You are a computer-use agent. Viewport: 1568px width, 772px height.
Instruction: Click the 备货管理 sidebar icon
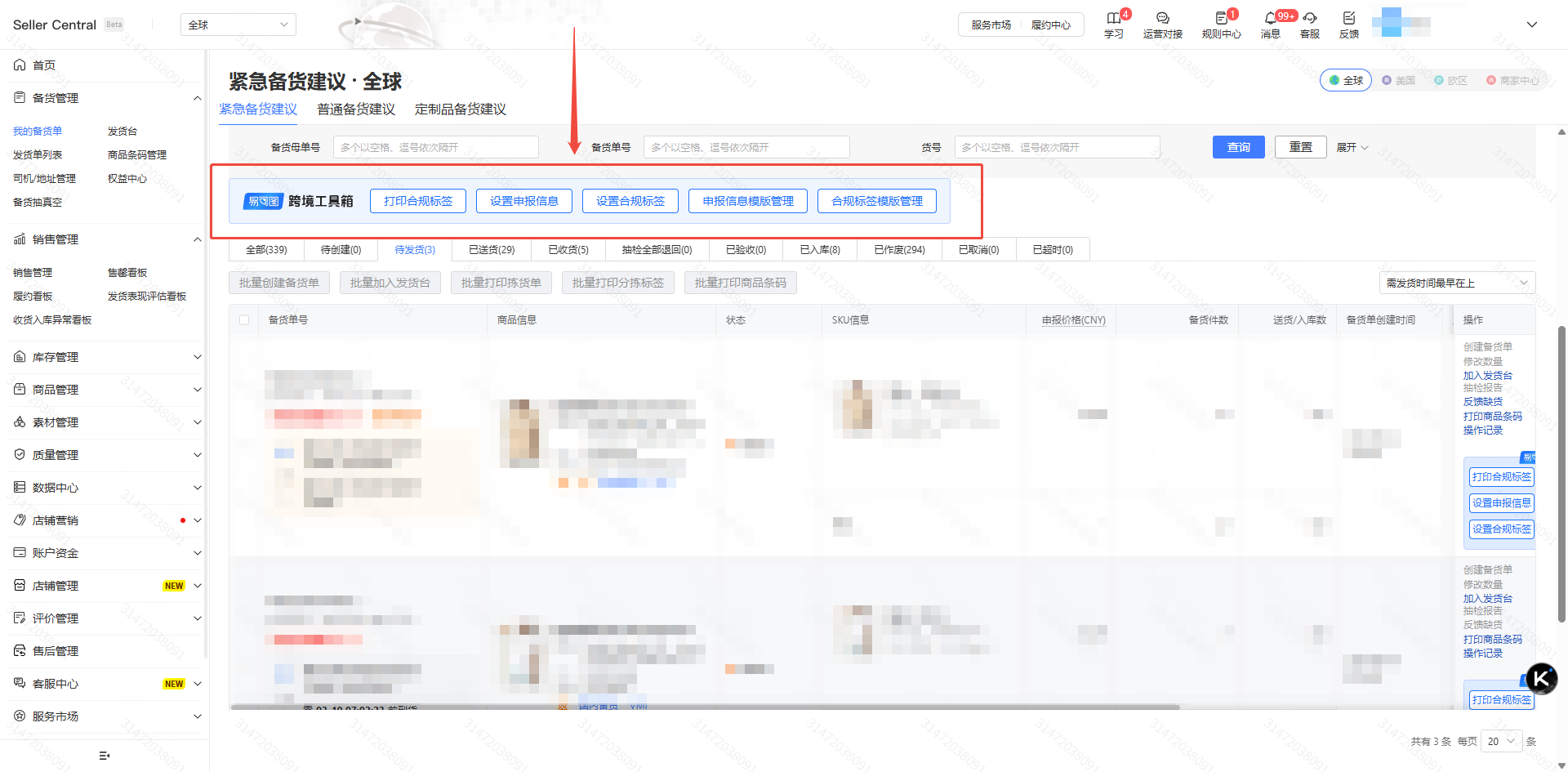tap(20, 97)
